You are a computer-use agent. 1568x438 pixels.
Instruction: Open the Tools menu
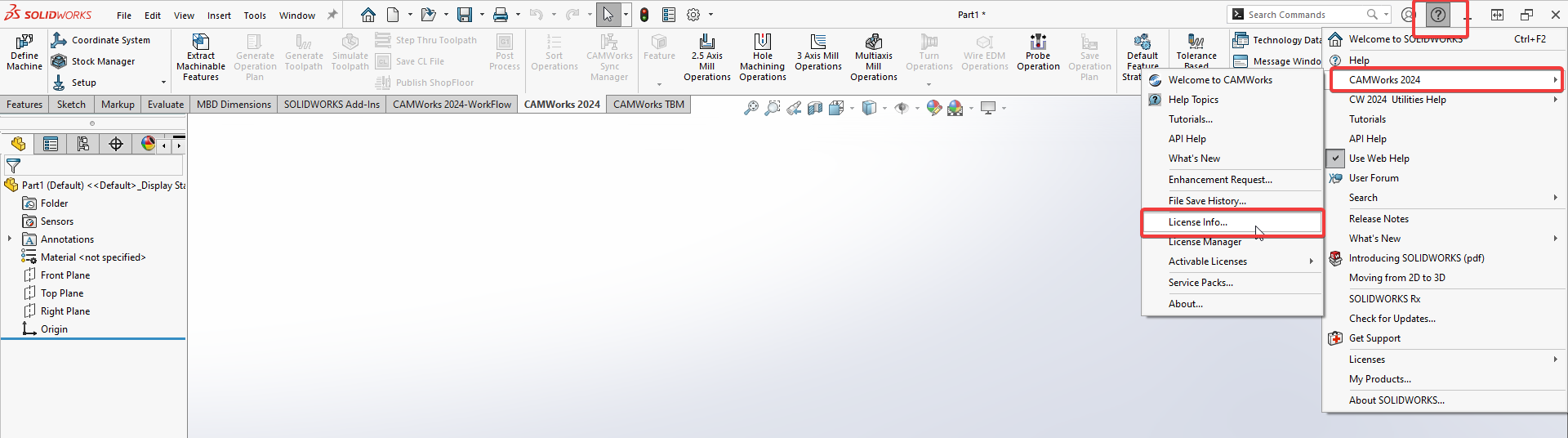tap(255, 16)
